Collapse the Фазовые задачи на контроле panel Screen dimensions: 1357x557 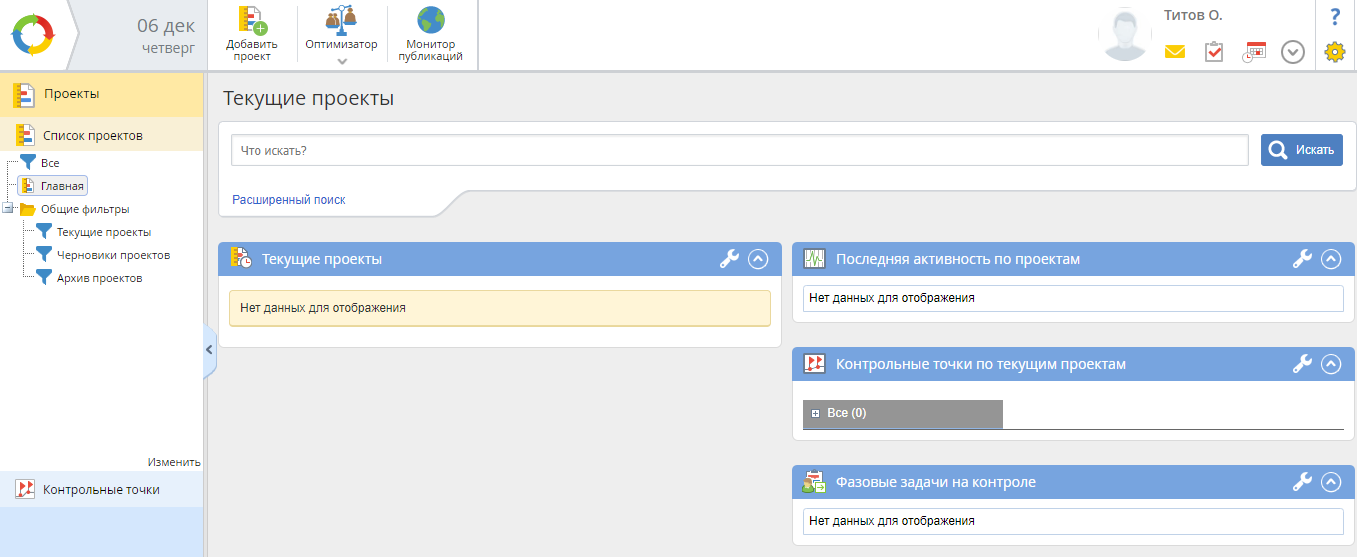1330,482
